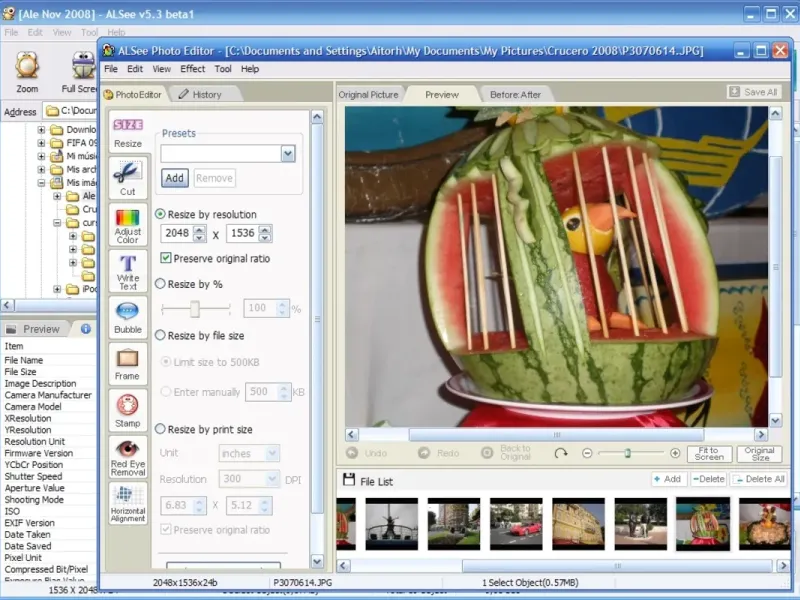Viewport: 800px width, 600px height.
Task: Open the Photo Editor File menu
Action: pyautogui.click(x=111, y=69)
